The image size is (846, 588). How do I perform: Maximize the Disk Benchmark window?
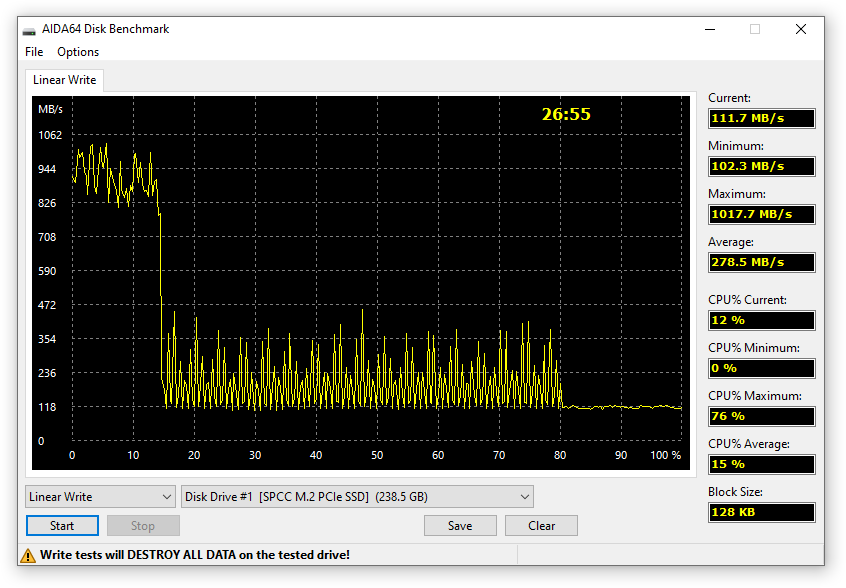755,30
